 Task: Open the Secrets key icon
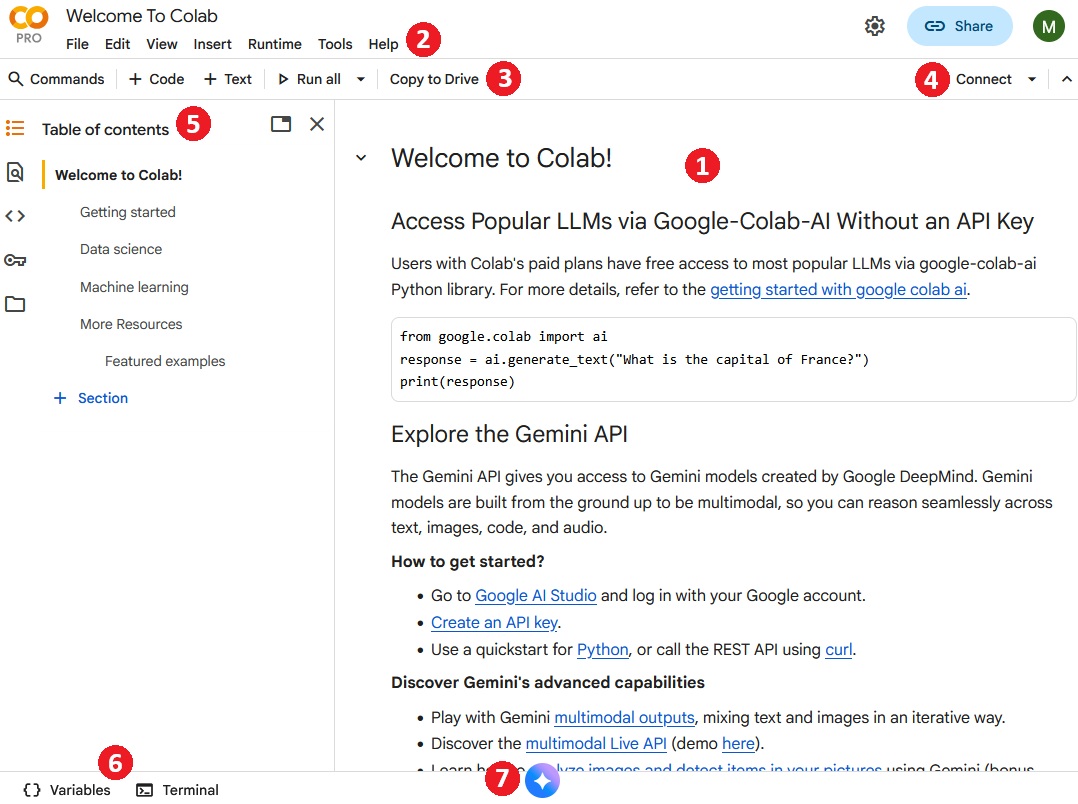[15, 260]
